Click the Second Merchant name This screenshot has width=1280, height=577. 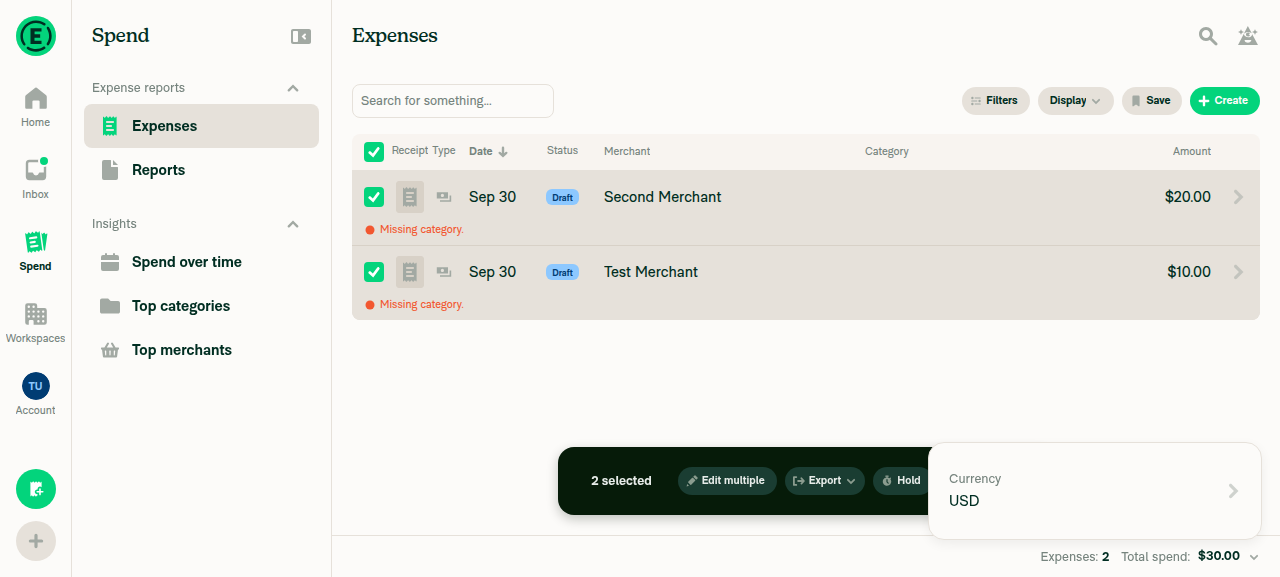pos(663,197)
